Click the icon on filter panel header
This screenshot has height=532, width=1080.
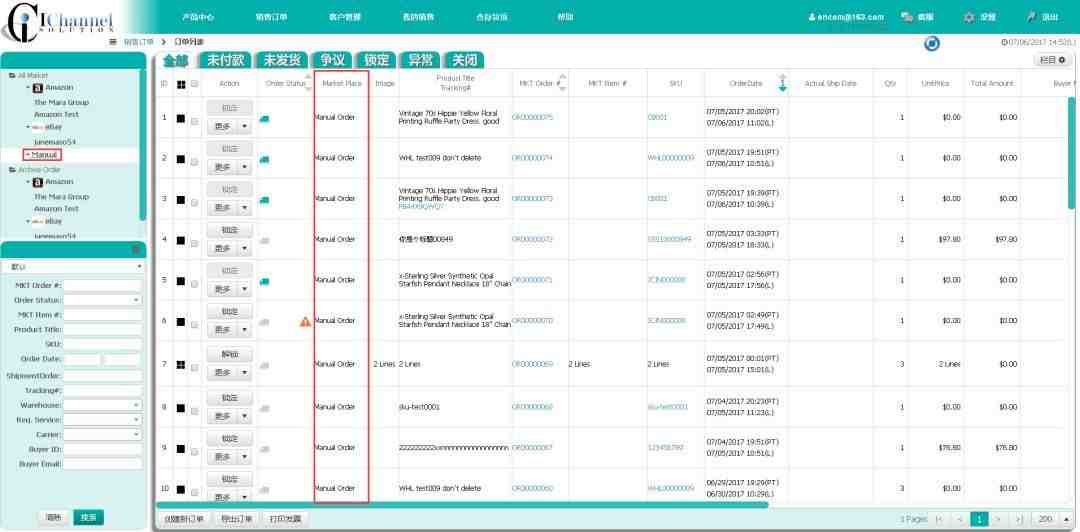(136, 249)
